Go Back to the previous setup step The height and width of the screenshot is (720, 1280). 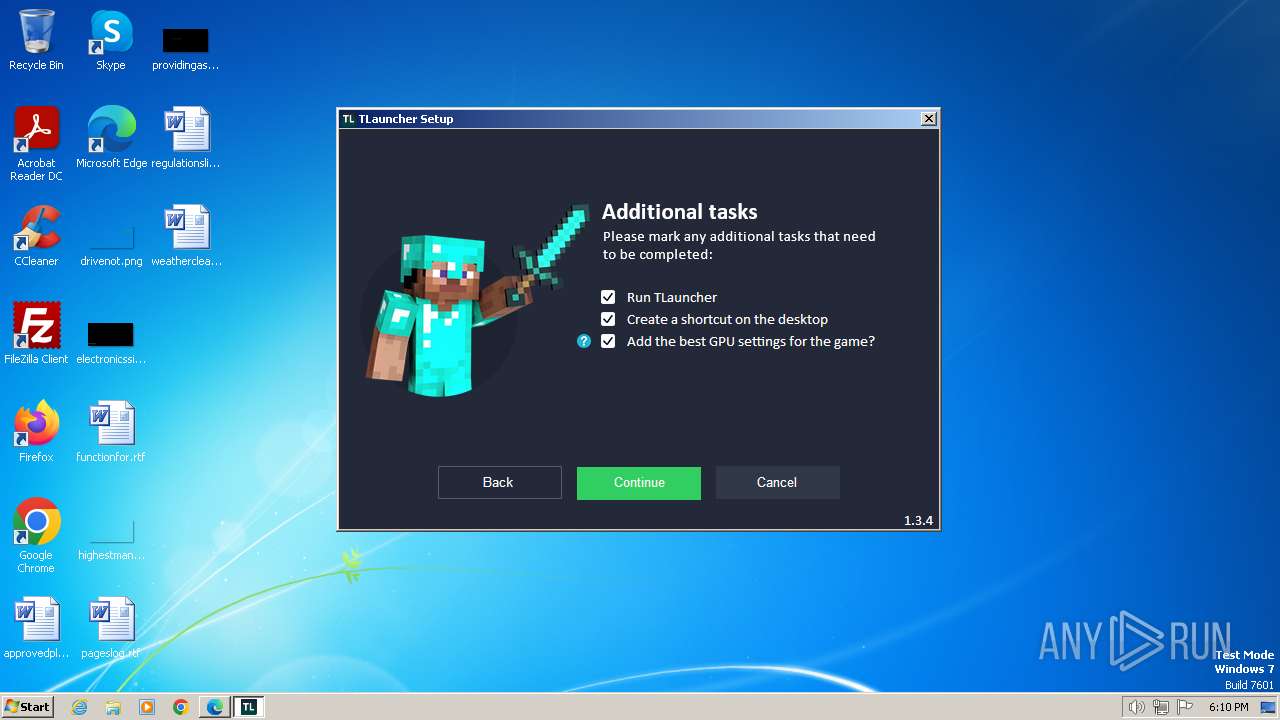(x=499, y=482)
